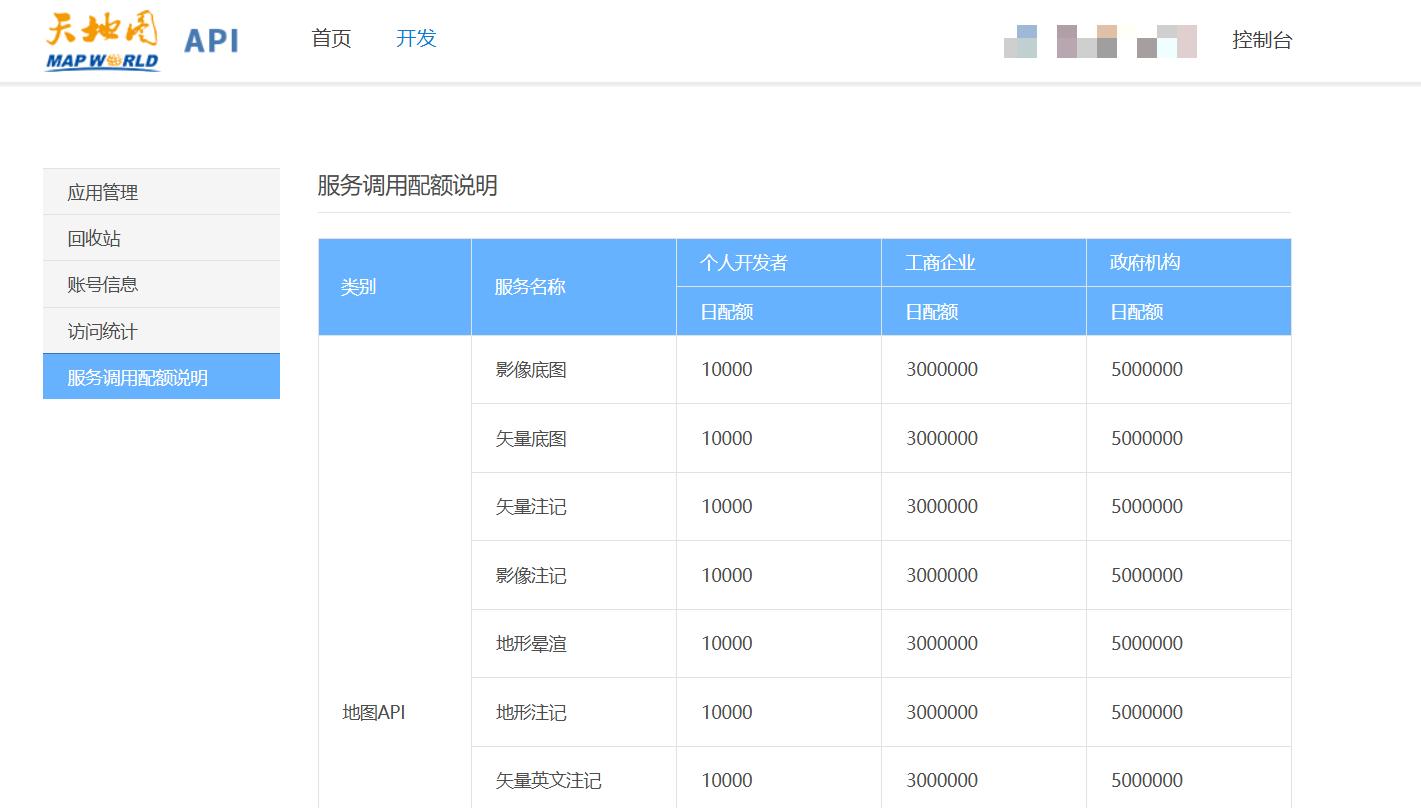
Task: Click 3000000 in the 地形晕渲 row
Action: coord(942,643)
